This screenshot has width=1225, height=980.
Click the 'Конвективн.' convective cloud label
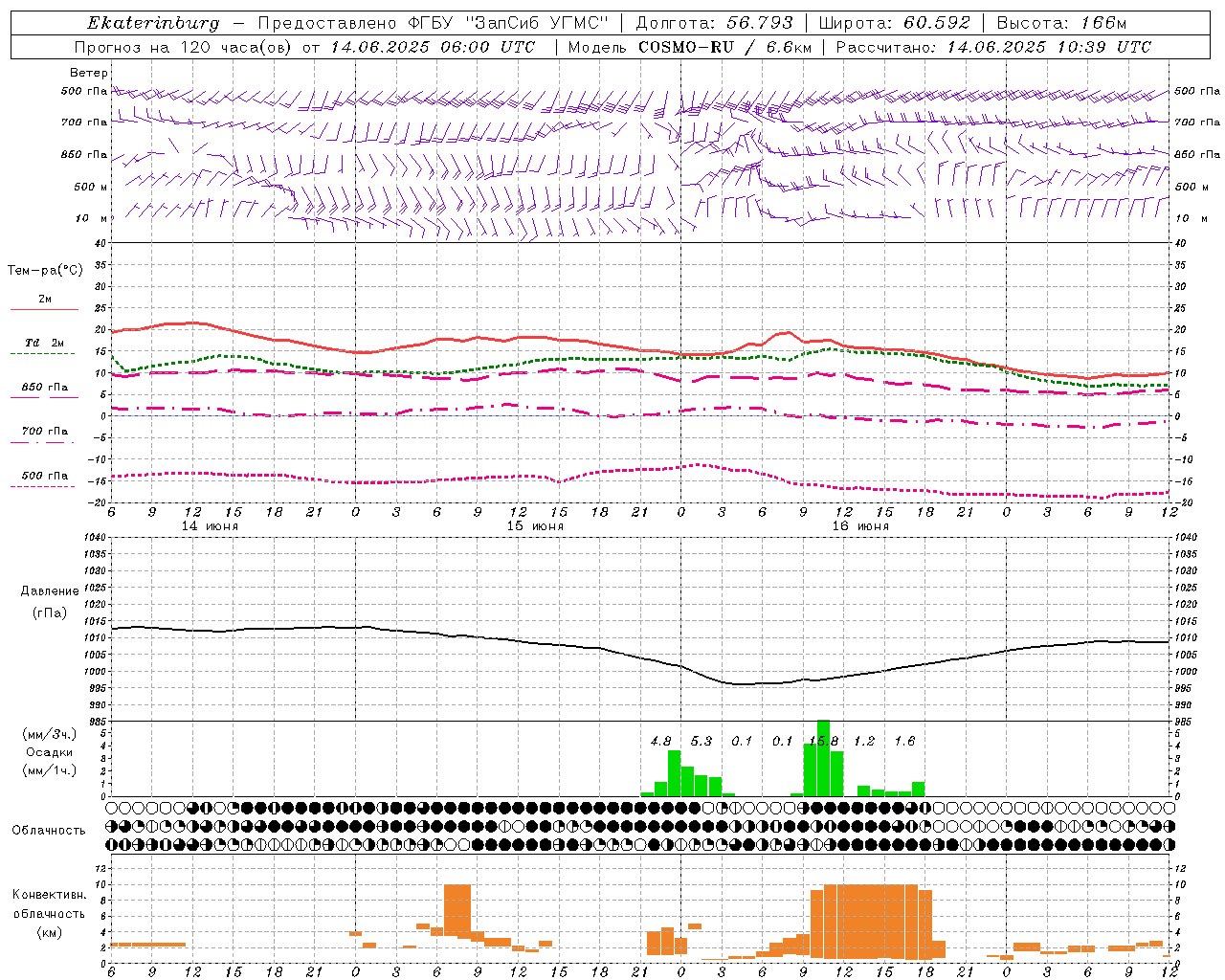click(x=49, y=895)
